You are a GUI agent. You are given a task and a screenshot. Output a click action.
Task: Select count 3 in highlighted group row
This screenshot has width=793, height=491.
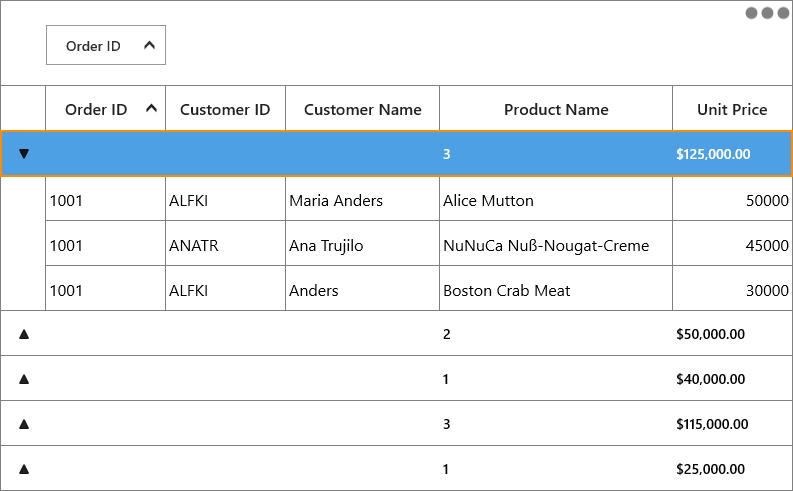(x=447, y=154)
